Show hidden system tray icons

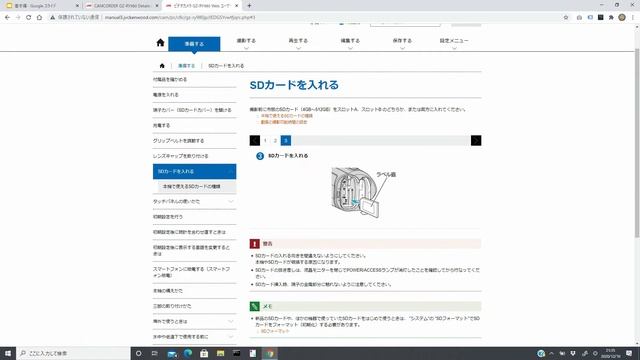click(x=551, y=353)
